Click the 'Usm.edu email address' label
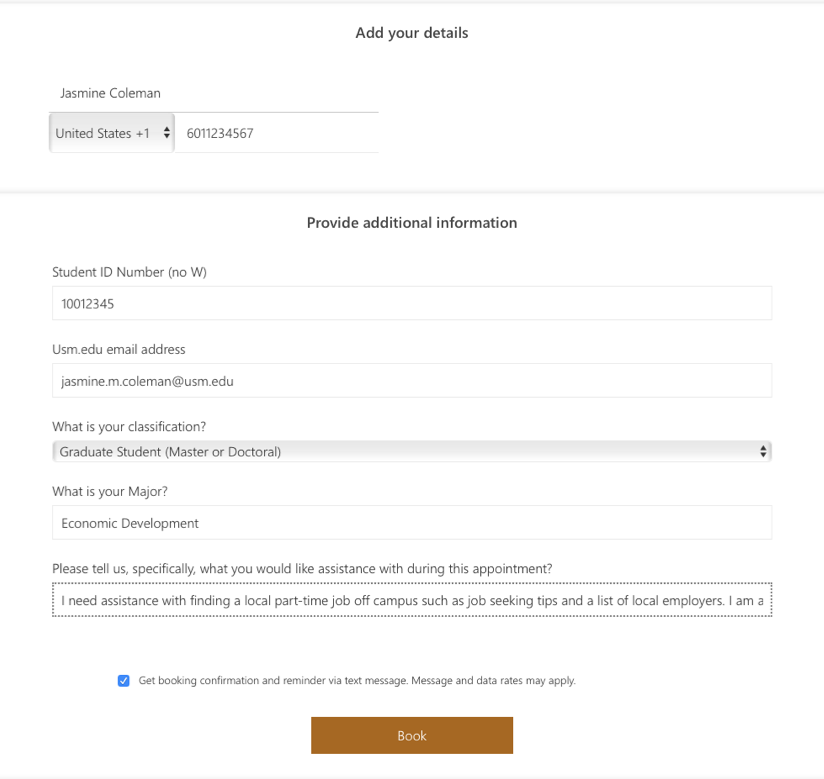824x779 pixels. point(119,350)
